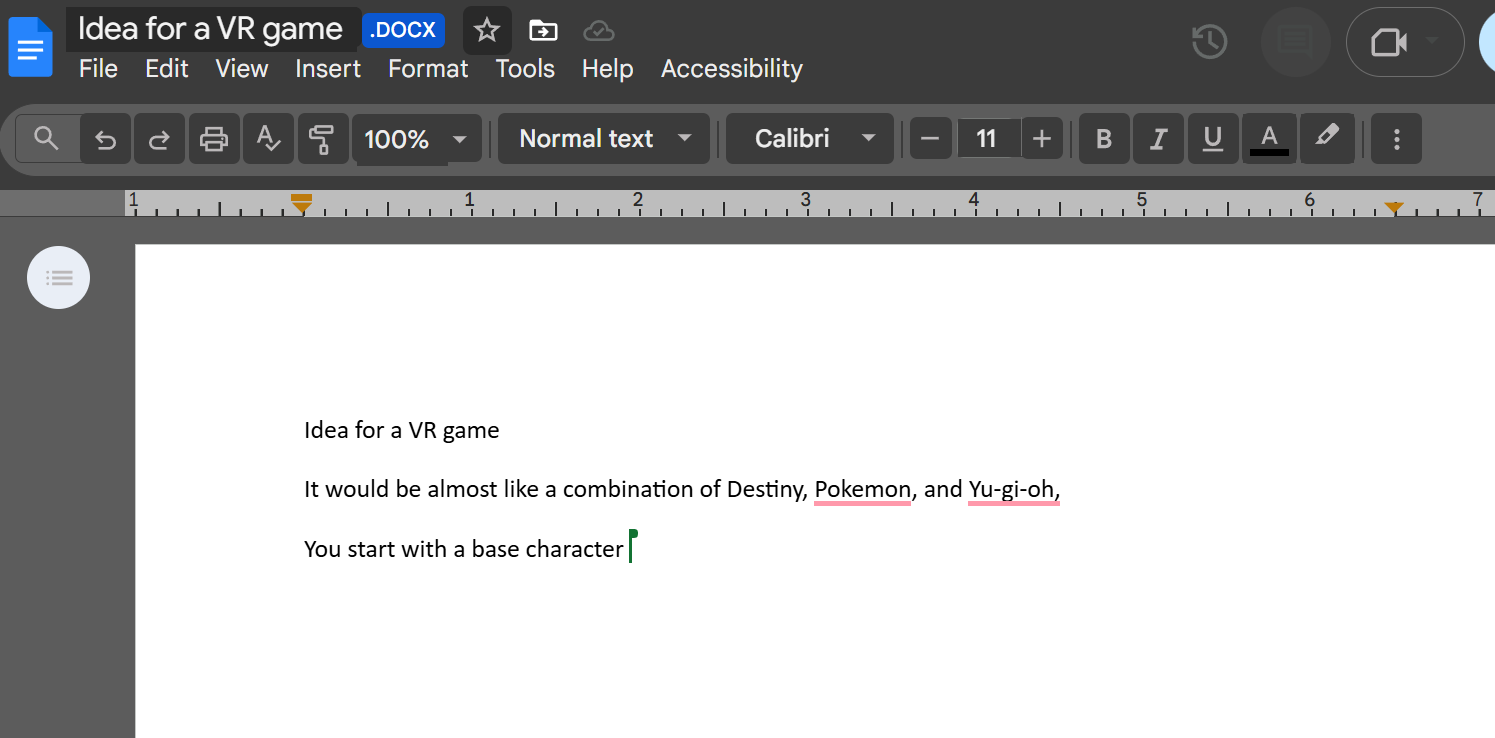The height and width of the screenshot is (738, 1495).
Task: Open the Accessibility menu
Action: (732, 68)
